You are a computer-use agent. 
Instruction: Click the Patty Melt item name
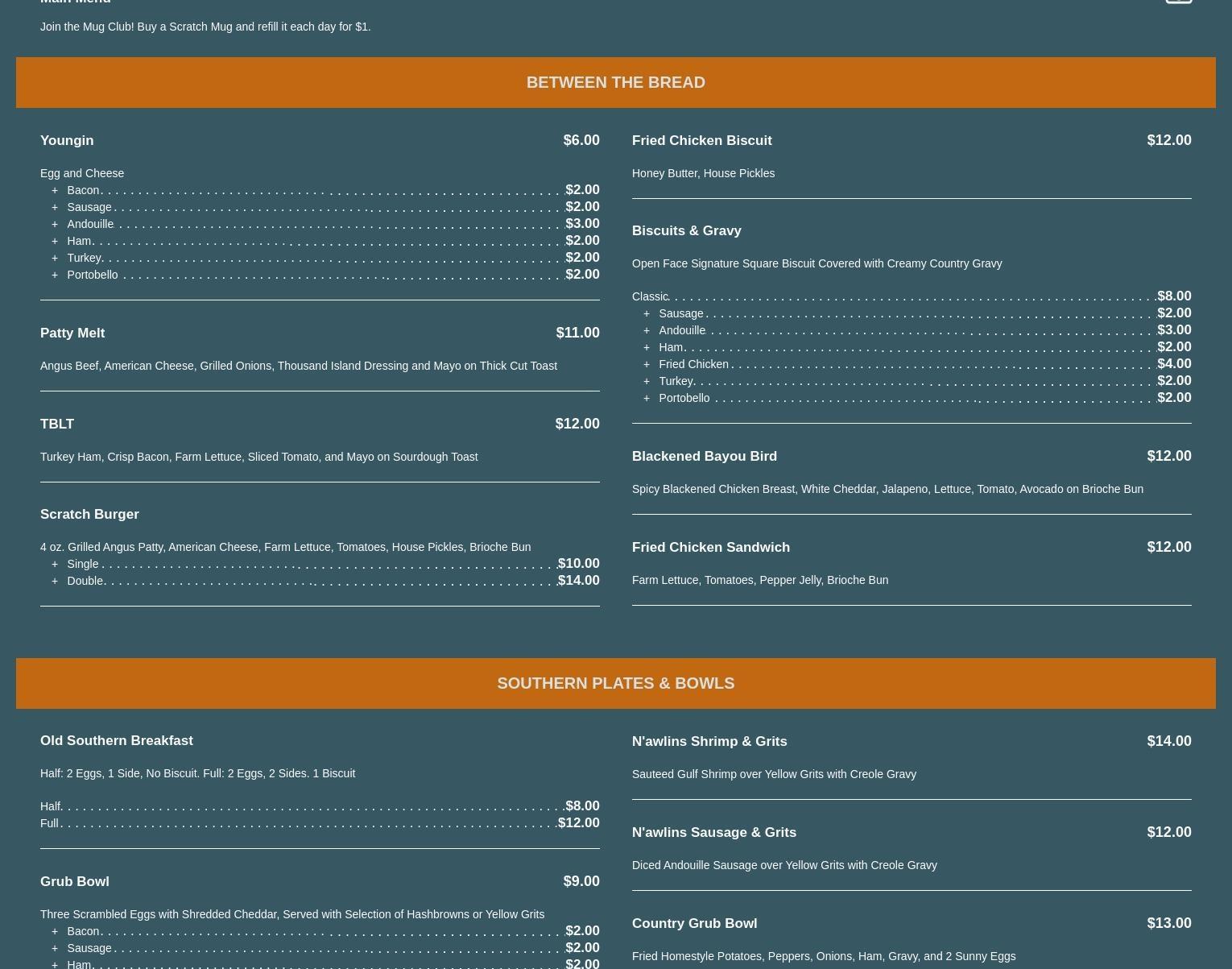[x=72, y=333]
